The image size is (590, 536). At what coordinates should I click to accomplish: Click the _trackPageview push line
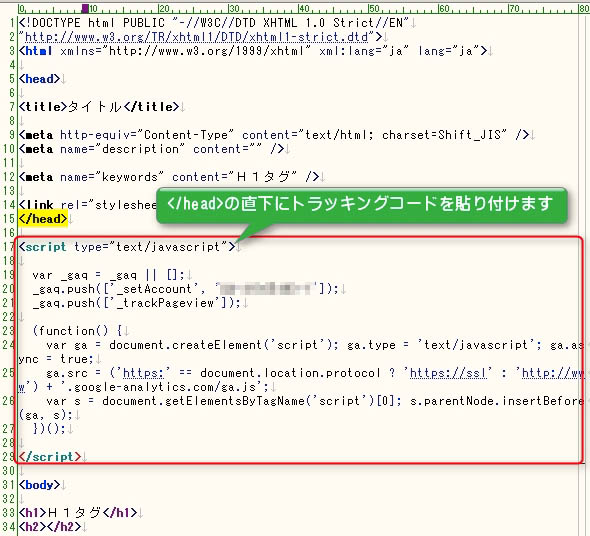(x=136, y=303)
